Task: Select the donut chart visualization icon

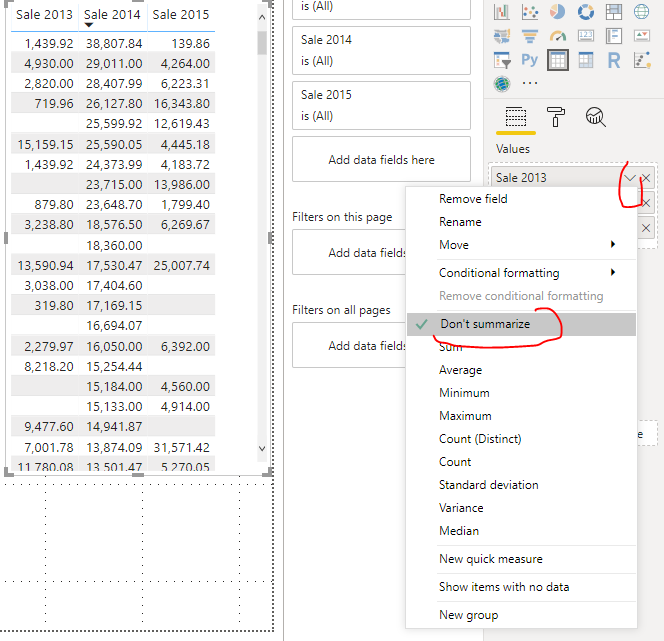Action: 586,11
